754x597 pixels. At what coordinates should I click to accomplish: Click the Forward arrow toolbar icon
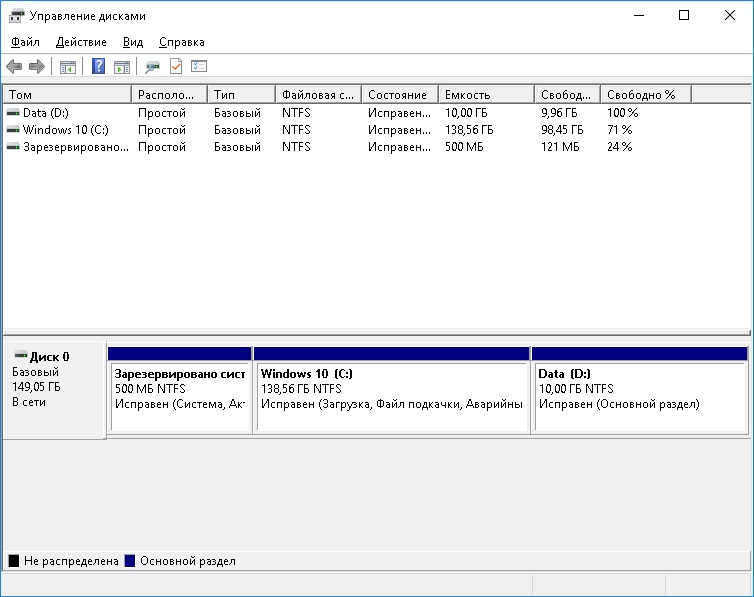point(37,66)
